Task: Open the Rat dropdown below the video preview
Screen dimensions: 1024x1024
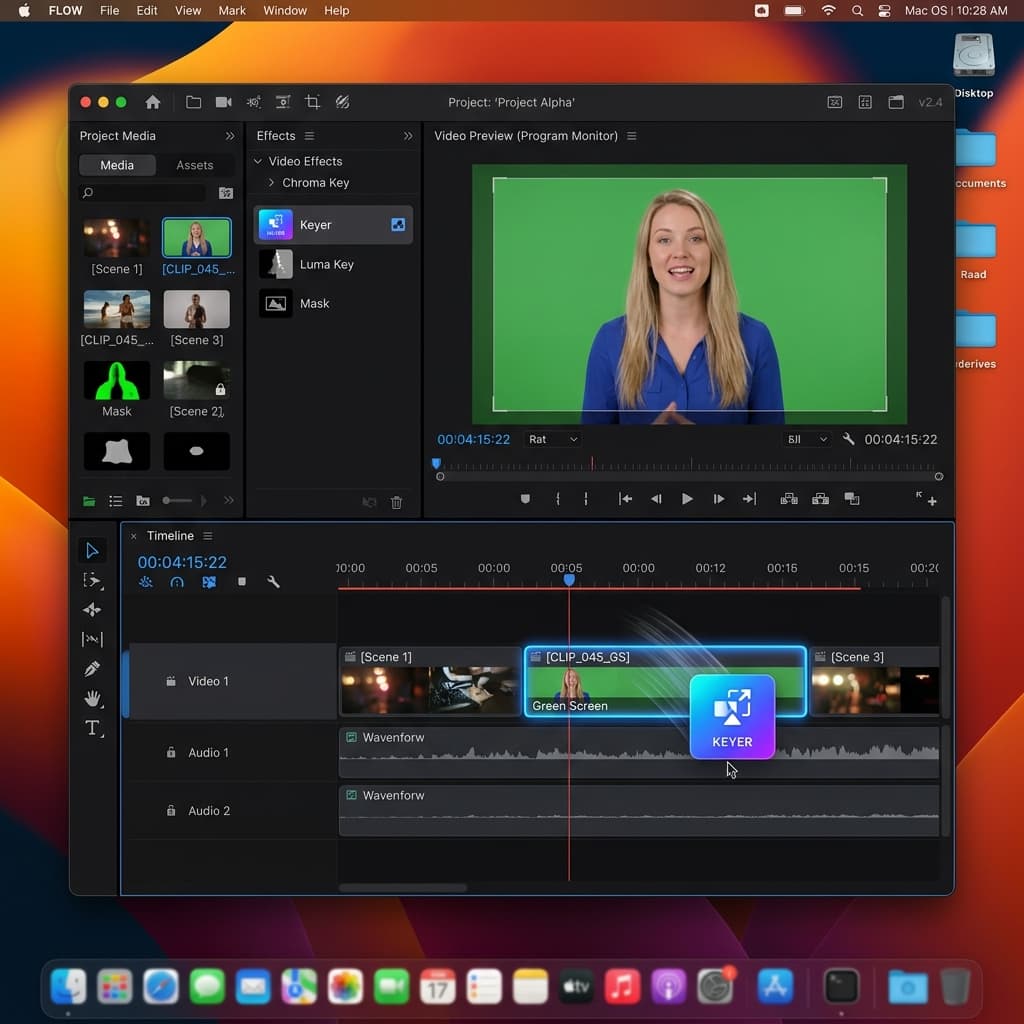Action: [x=551, y=438]
